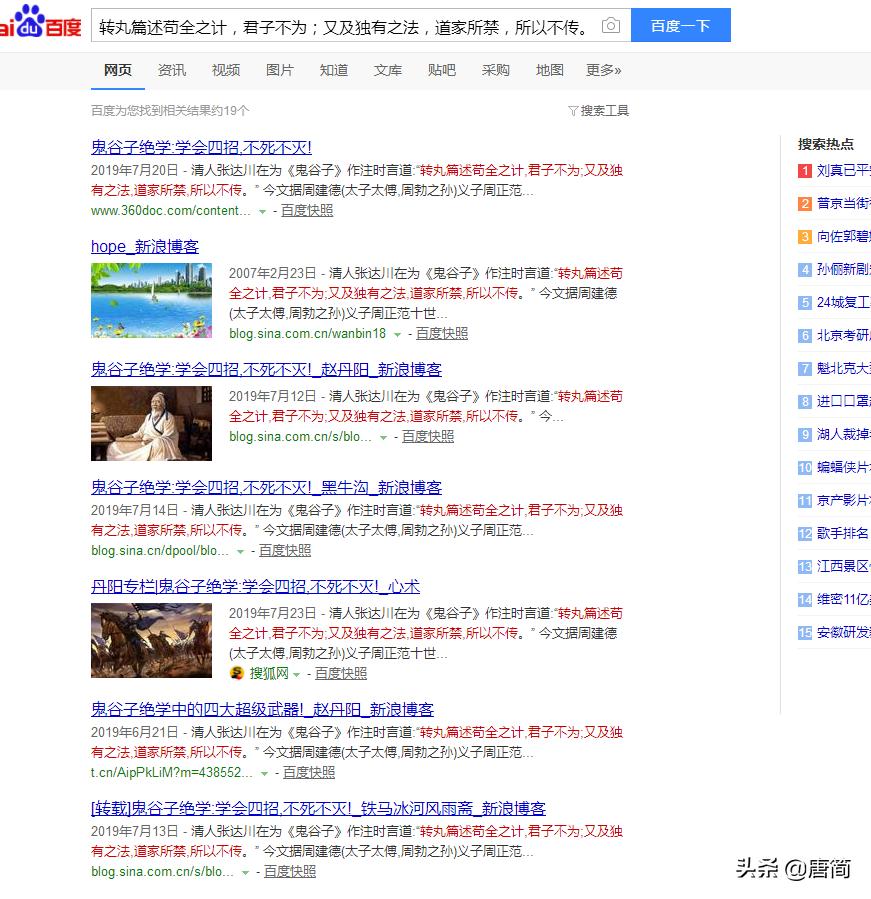Click the camera icon for image search
Viewport: 871px width, 899px height.
tap(610, 27)
